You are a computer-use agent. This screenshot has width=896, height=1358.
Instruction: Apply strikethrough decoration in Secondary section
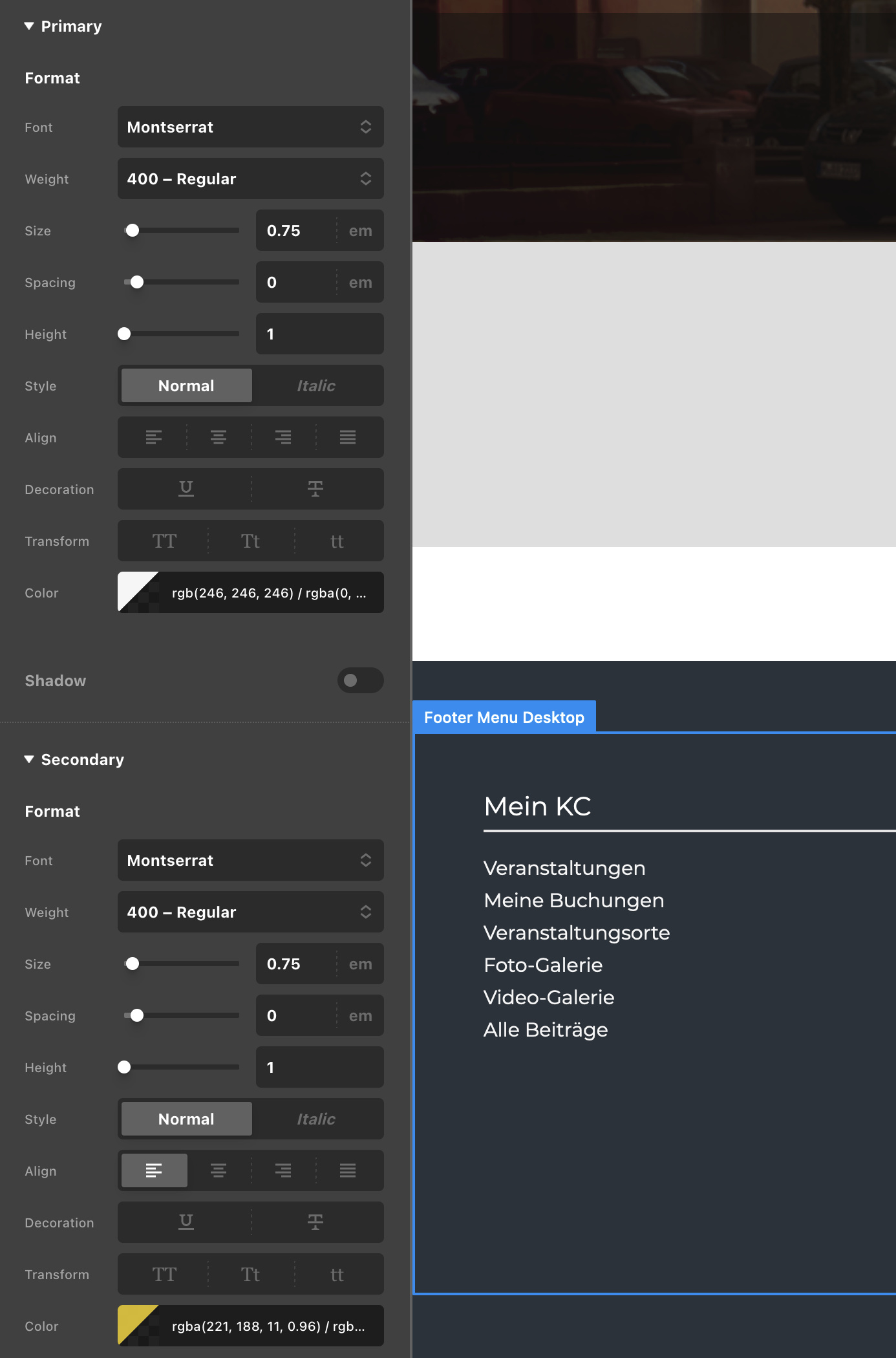(315, 1222)
